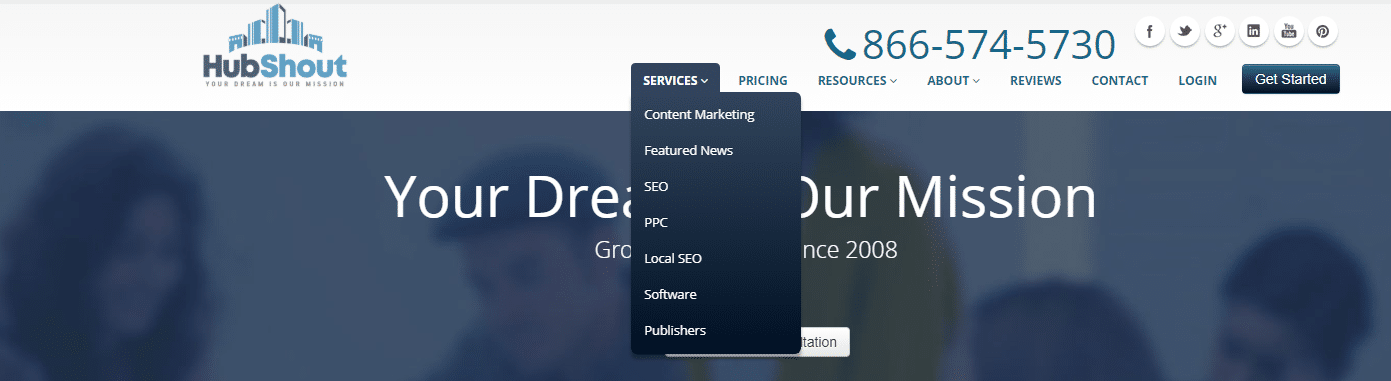Click the phone handset icon
Viewport: 1391px width, 381px height.
[839, 44]
